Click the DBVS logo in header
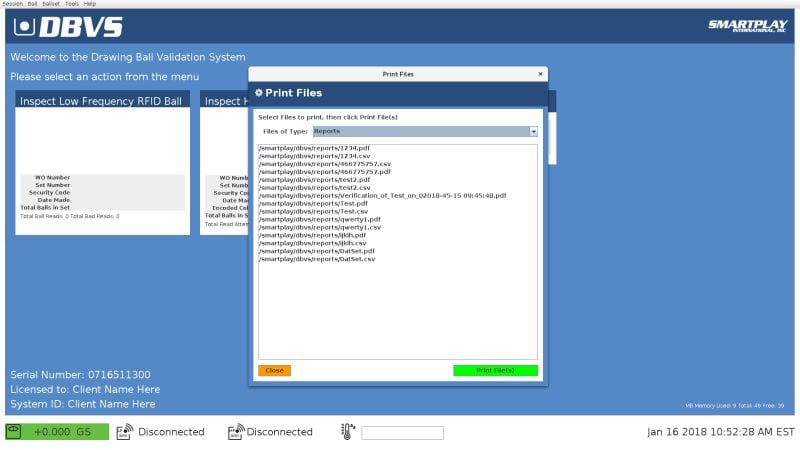This screenshot has height=450, width=800. (68, 27)
